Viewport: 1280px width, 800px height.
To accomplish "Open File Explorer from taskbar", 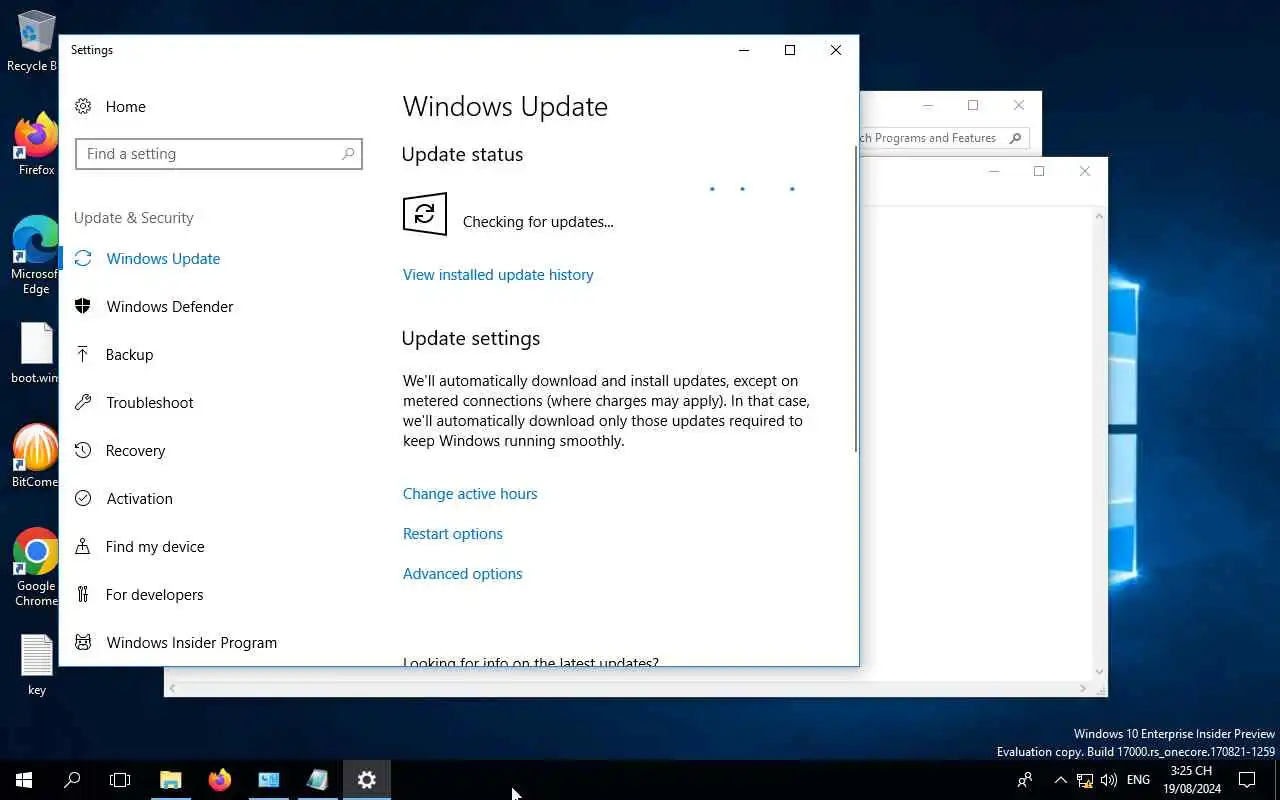I will click(171, 780).
